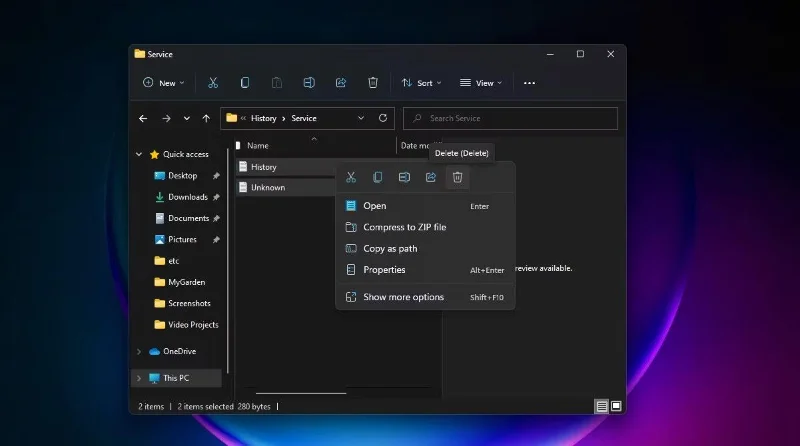Image resolution: width=800 pixels, height=446 pixels.
Task: Click Share icon in the context menu
Action: click(431, 177)
